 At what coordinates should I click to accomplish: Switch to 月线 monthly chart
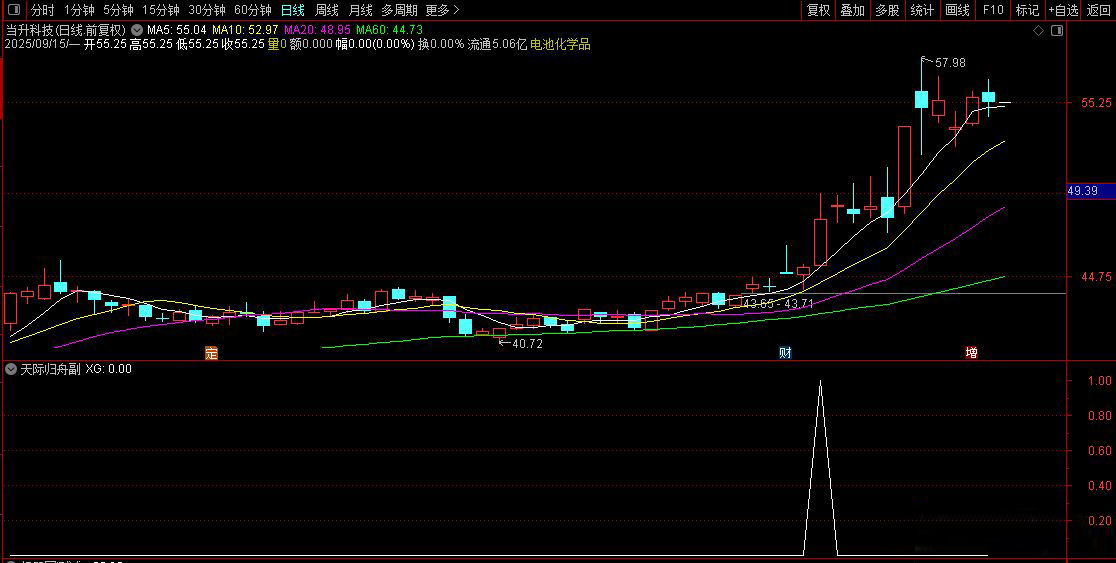(361, 10)
